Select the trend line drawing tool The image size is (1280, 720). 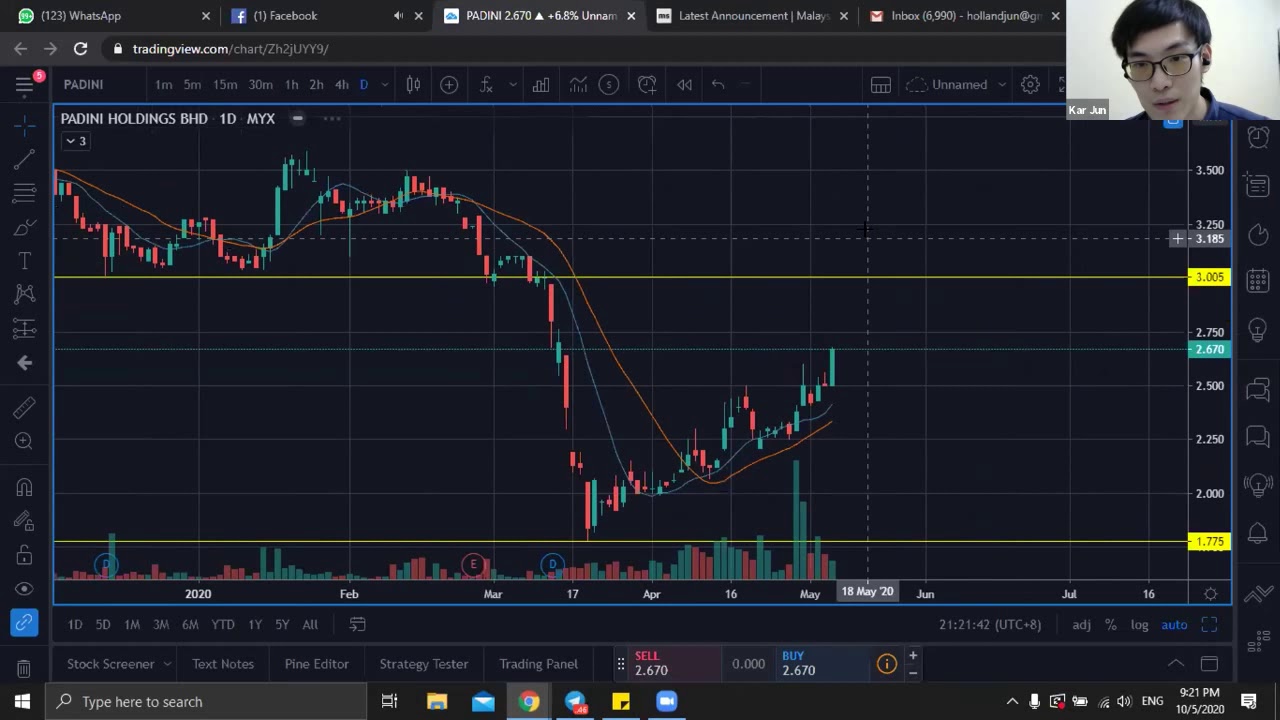[x=25, y=158]
